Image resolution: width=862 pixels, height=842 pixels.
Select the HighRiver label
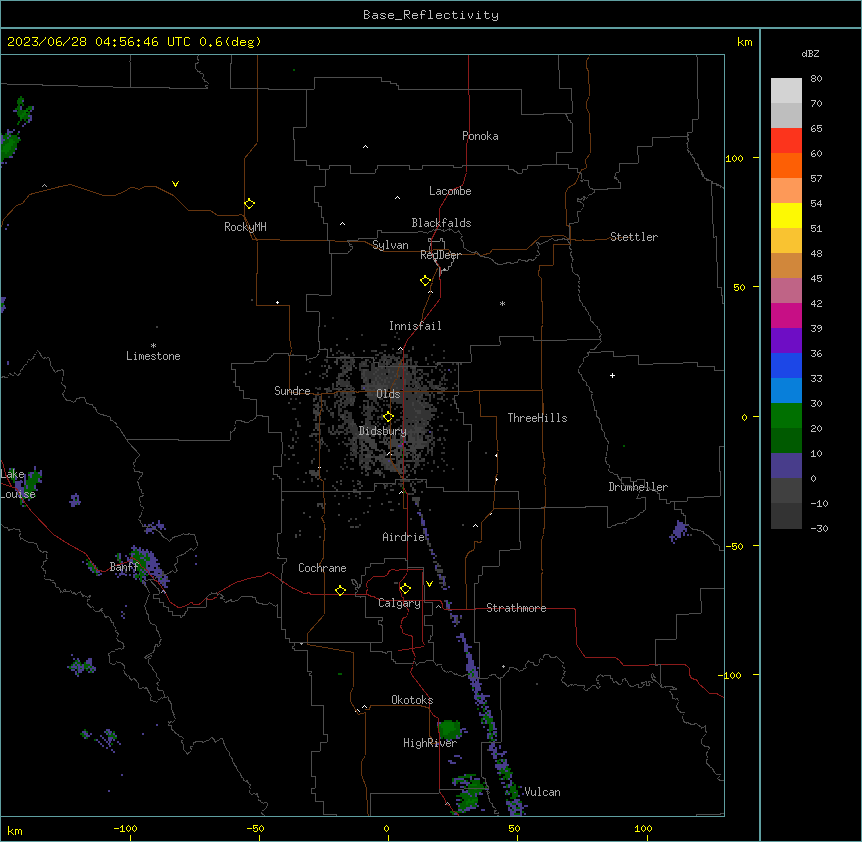click(430, 743)
